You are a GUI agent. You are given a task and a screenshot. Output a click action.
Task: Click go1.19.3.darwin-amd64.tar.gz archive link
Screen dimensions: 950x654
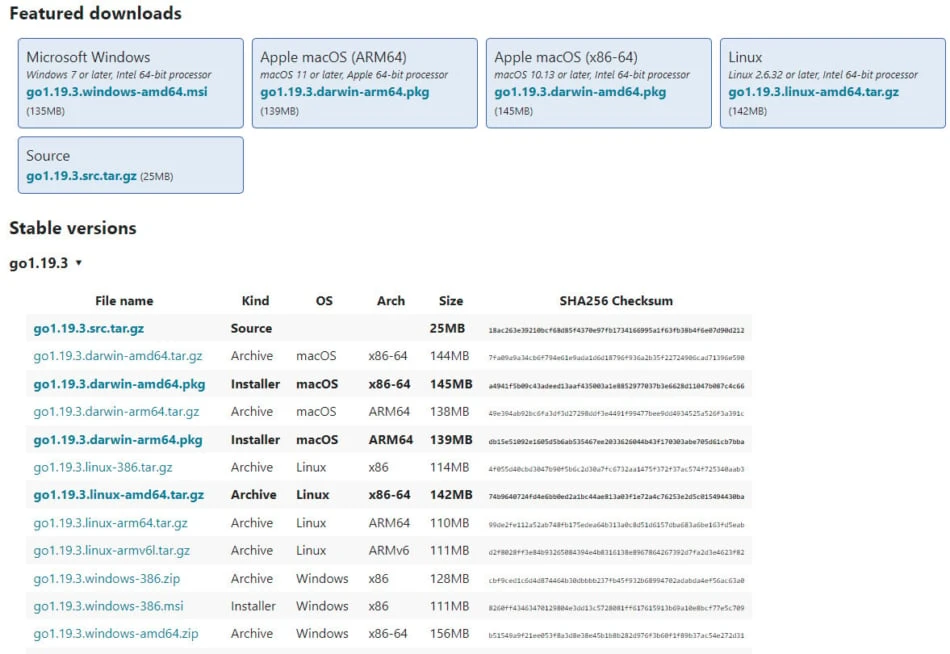pyautogui.click(x=118, y=356)
